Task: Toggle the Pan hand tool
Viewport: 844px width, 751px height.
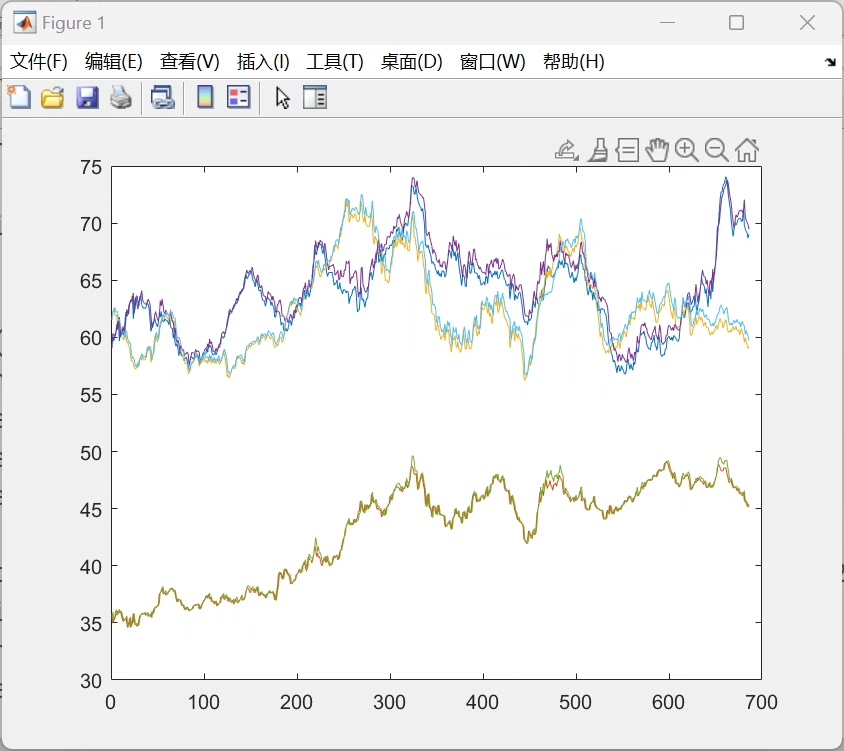Action: [x=657, y=150]
